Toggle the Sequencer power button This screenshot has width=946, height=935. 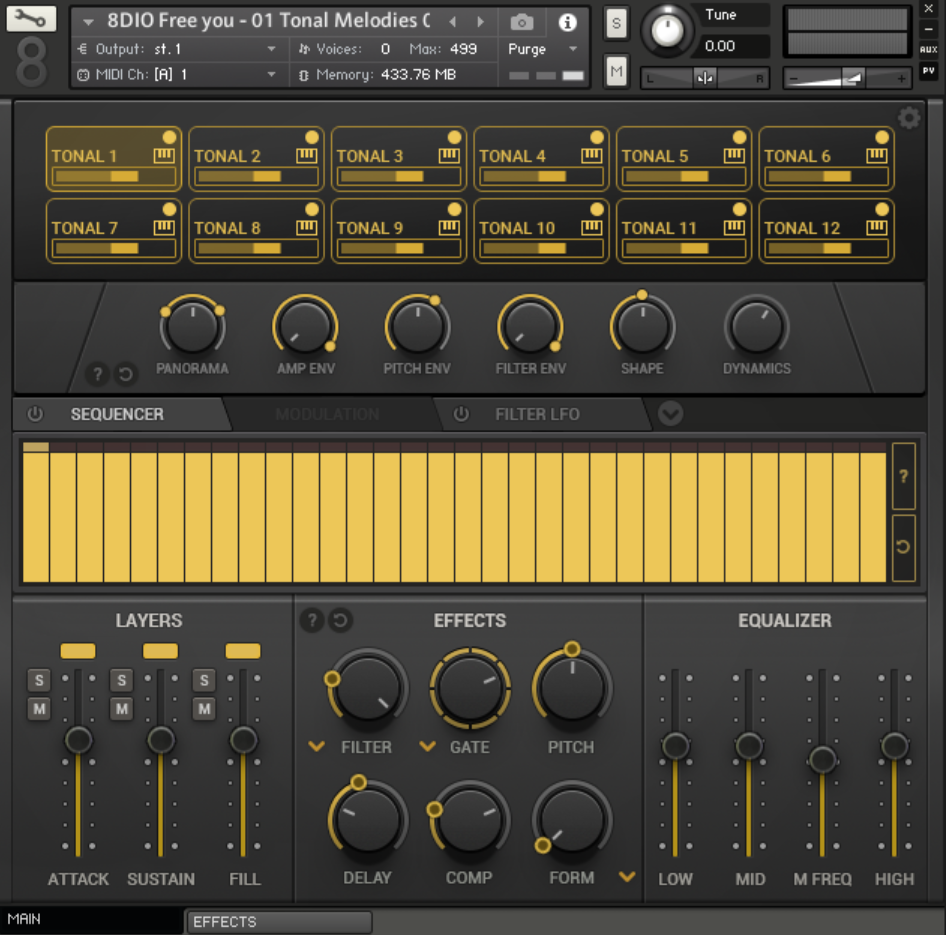click(35, 414)
